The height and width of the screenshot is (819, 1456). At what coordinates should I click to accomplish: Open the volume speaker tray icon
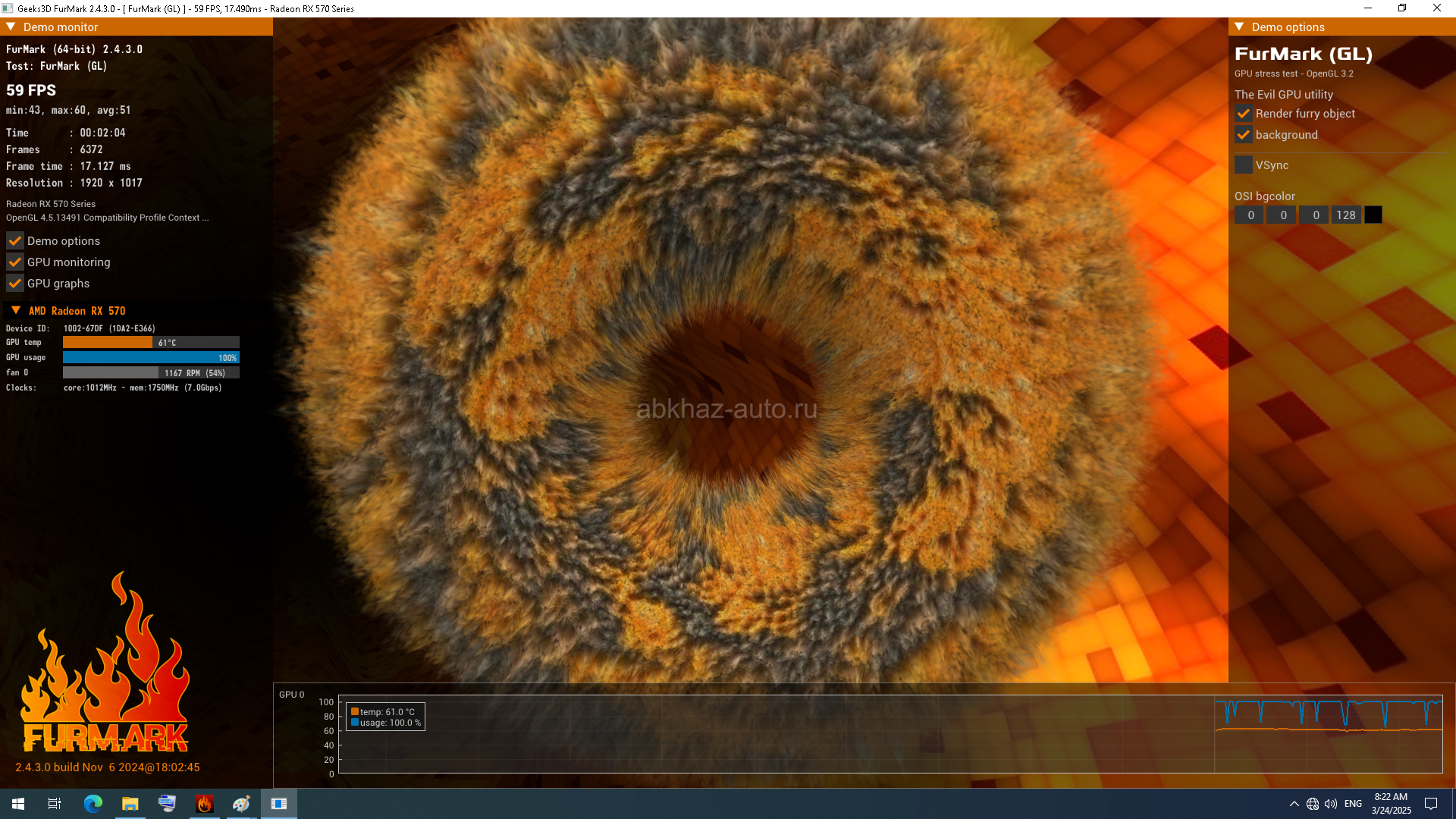click(1331, 804)
